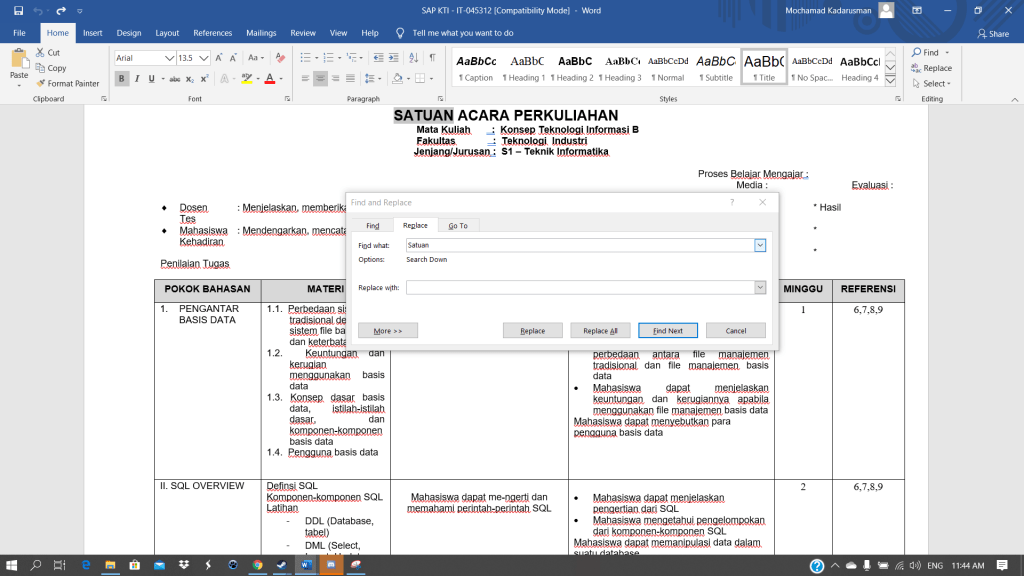Switch to the Go To tab
This screenshot has width=1024, height=576.
click(457, 226)
